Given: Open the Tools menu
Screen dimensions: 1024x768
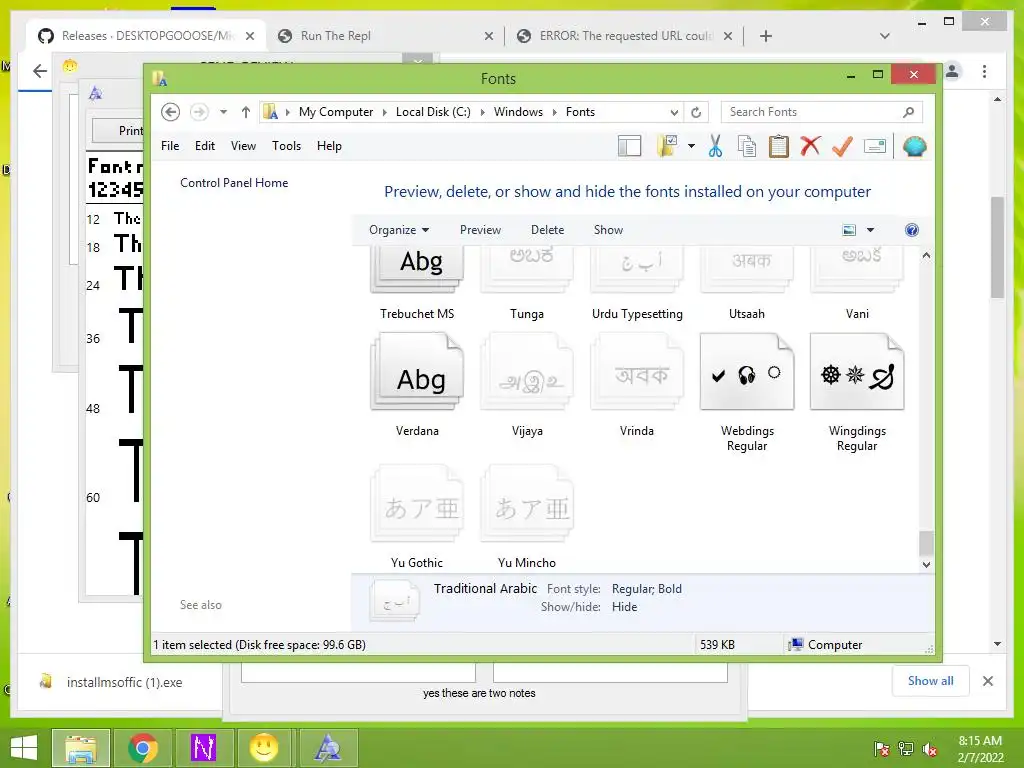Looking at the screenshot, I should pos(287,146).
